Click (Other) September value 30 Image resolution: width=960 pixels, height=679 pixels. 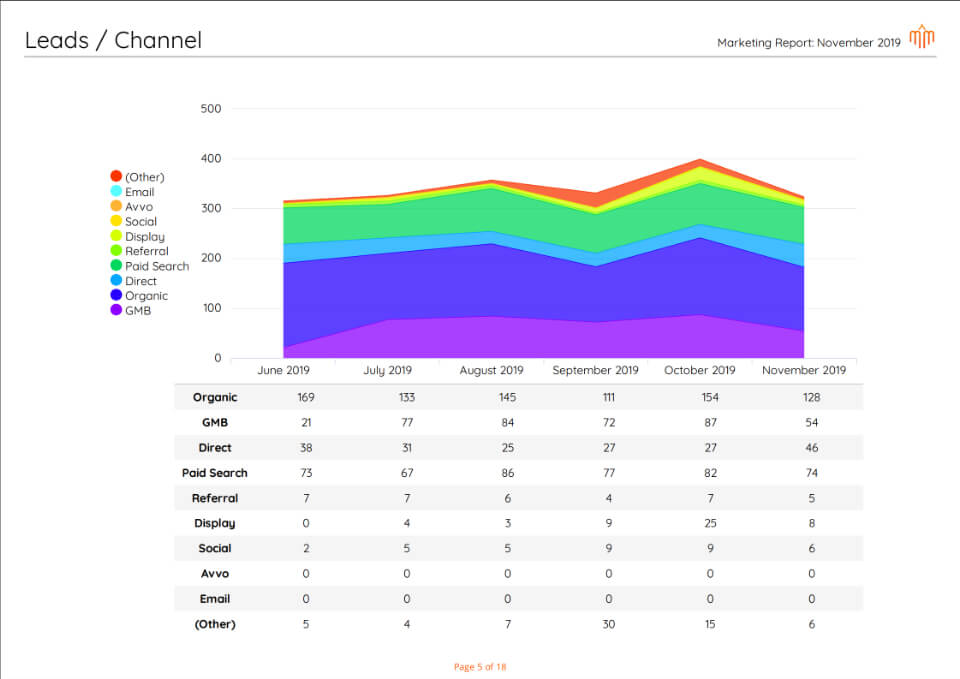coord(609,624)
